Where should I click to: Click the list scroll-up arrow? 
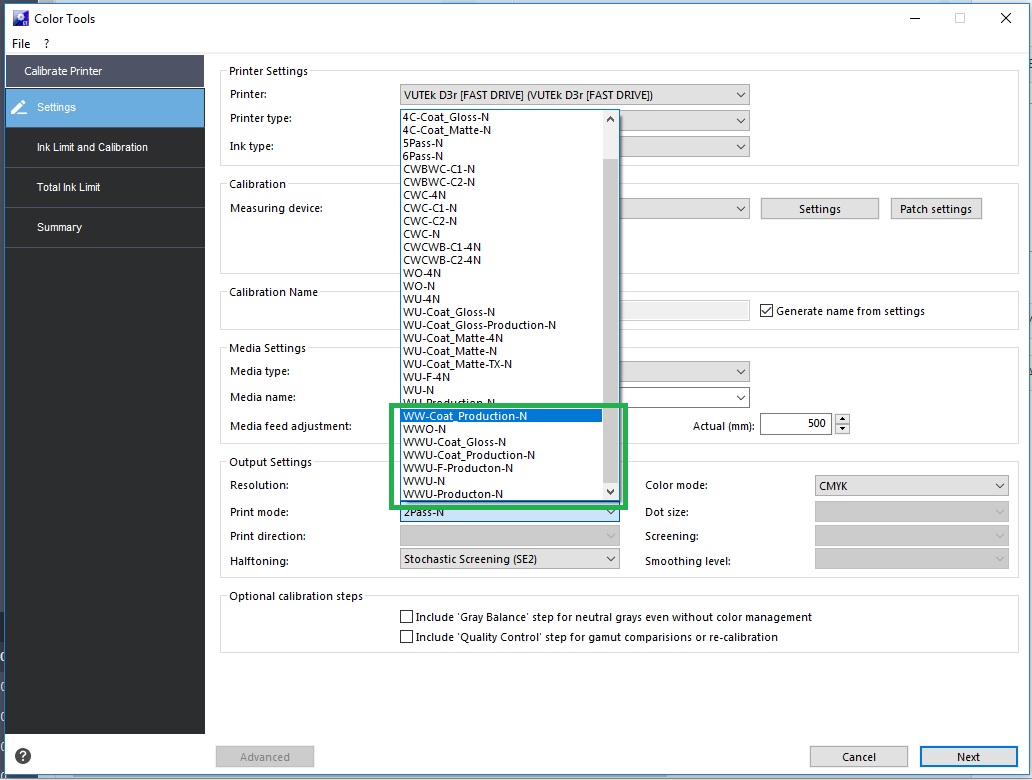click(610, 119)
